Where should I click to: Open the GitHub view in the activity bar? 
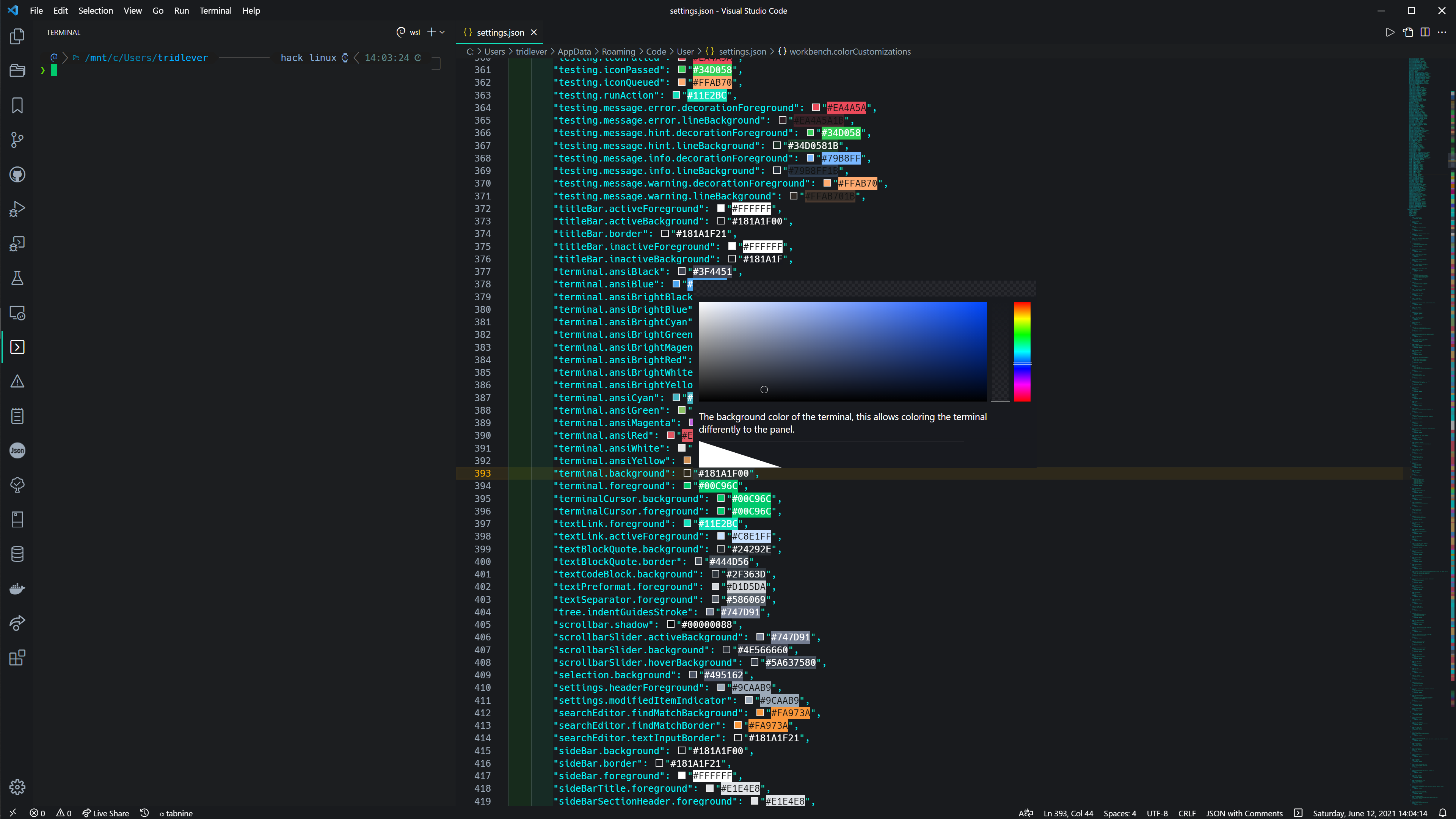coord(17,174)
